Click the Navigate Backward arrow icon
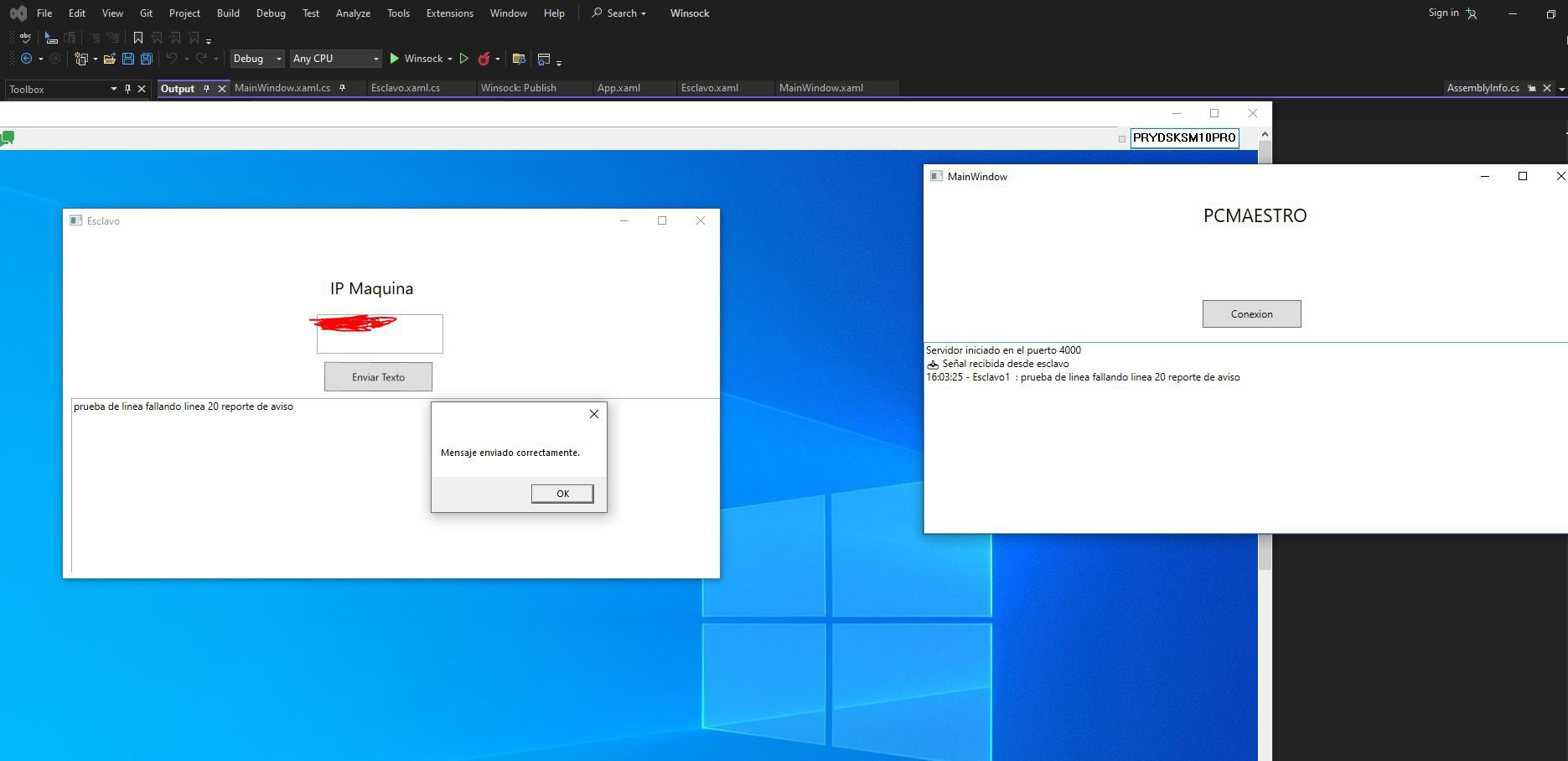Viewport: 1568px width, 761px height. tap(27, 59)
